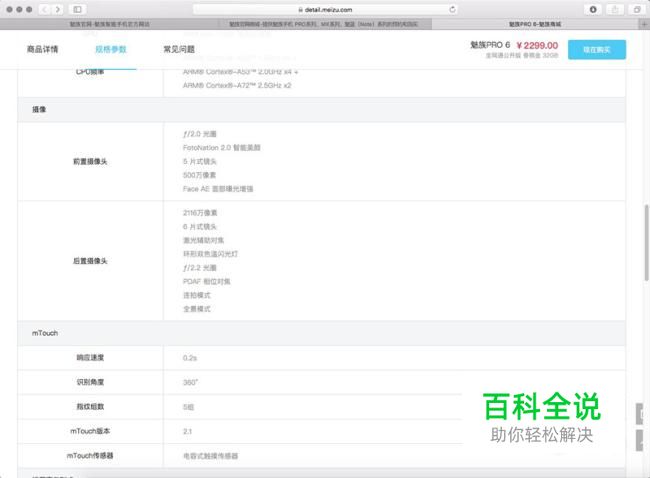Click the mTouch section header

tap(45, 333)
